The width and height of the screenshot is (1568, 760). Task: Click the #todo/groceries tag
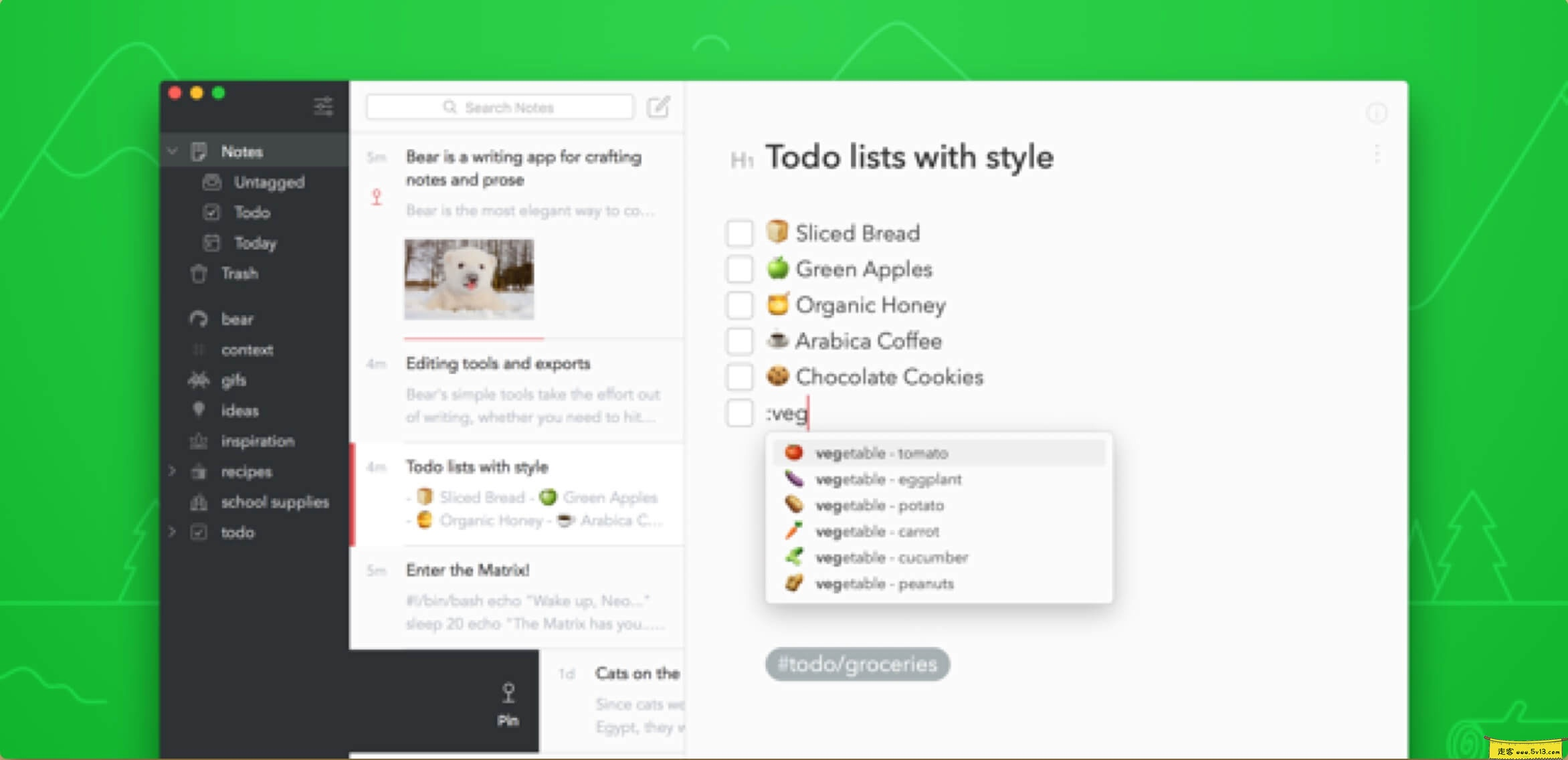coord(857,664)
